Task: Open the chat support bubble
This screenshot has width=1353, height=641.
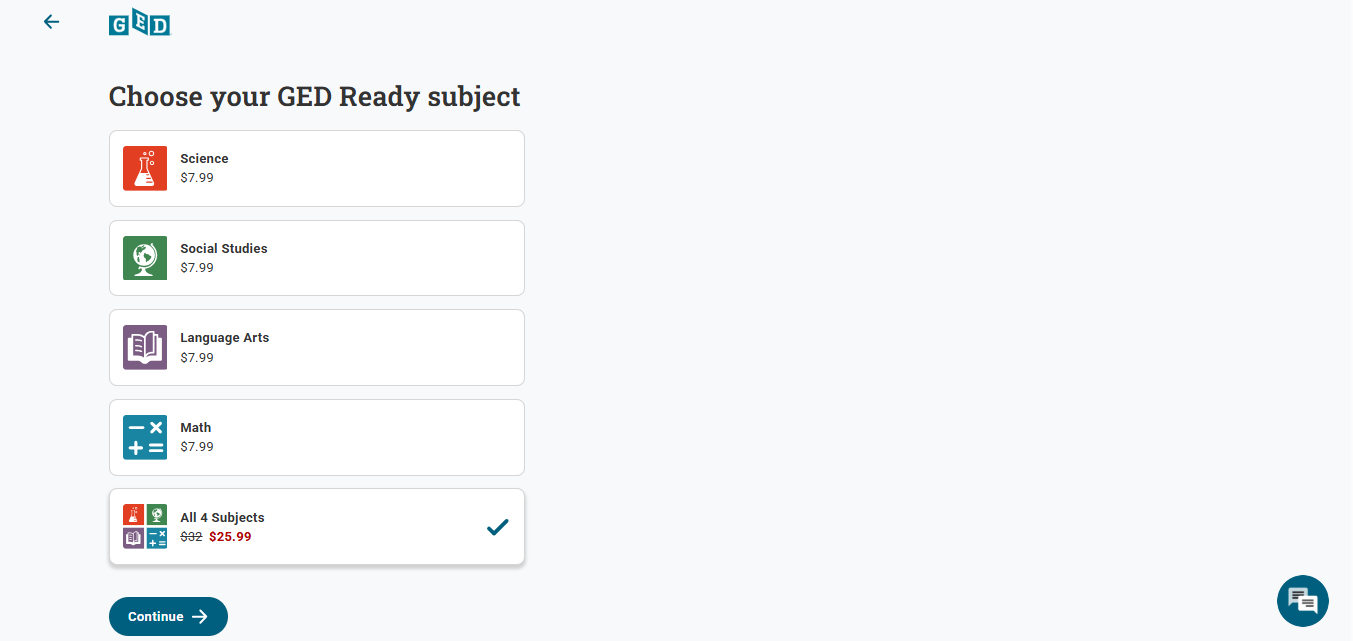Action: [1302, 601]
